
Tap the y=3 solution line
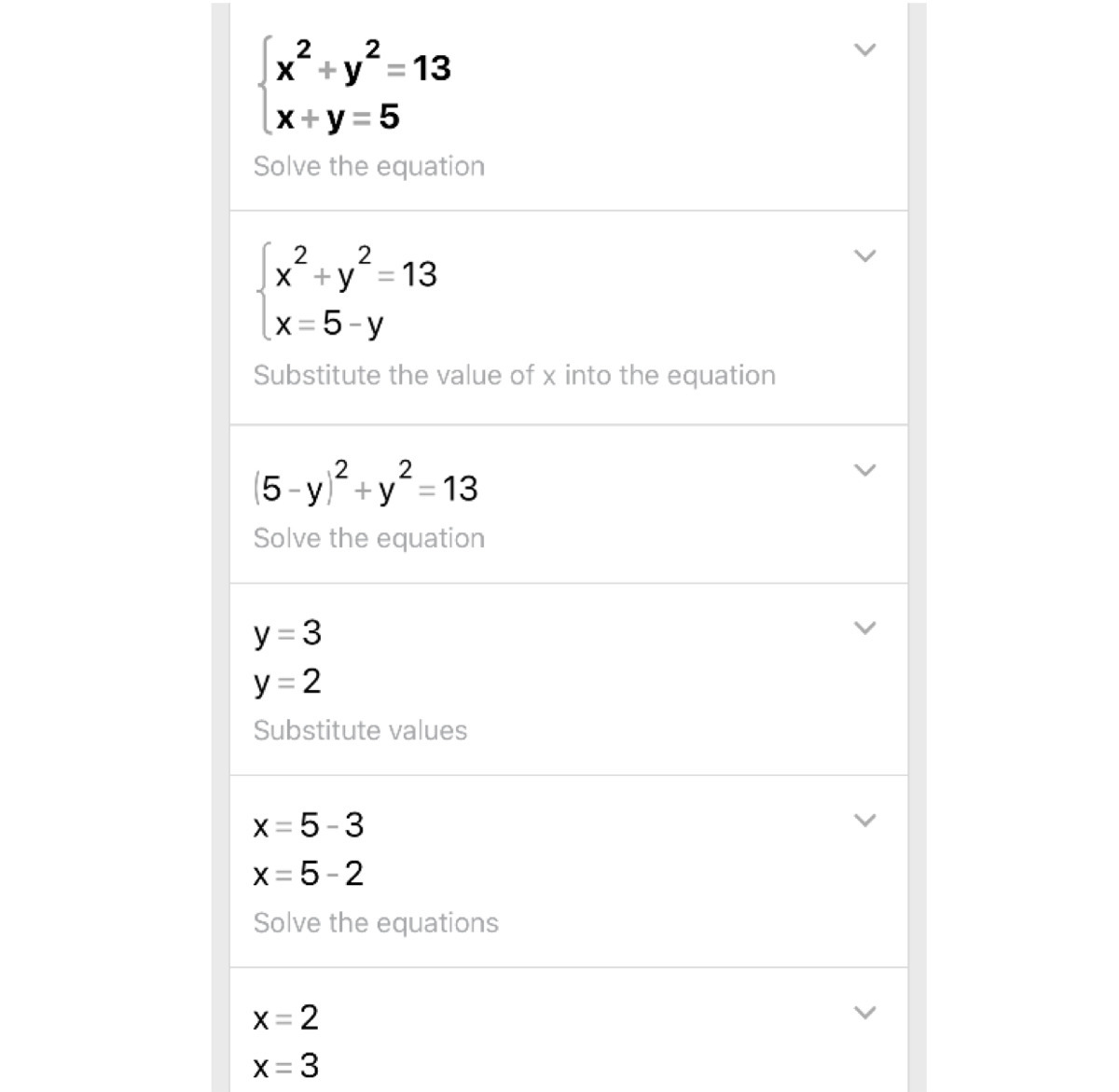(287, 634)
